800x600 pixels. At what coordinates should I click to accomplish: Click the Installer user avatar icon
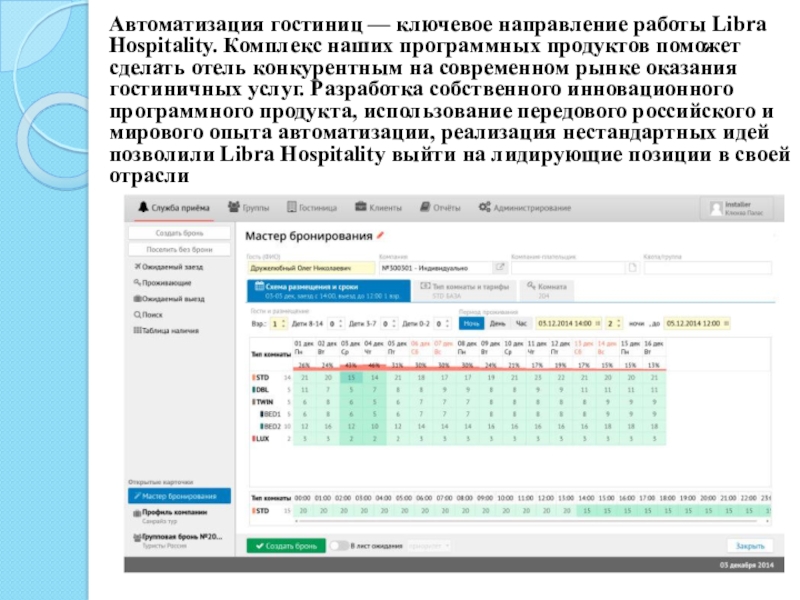click(716, 208)
